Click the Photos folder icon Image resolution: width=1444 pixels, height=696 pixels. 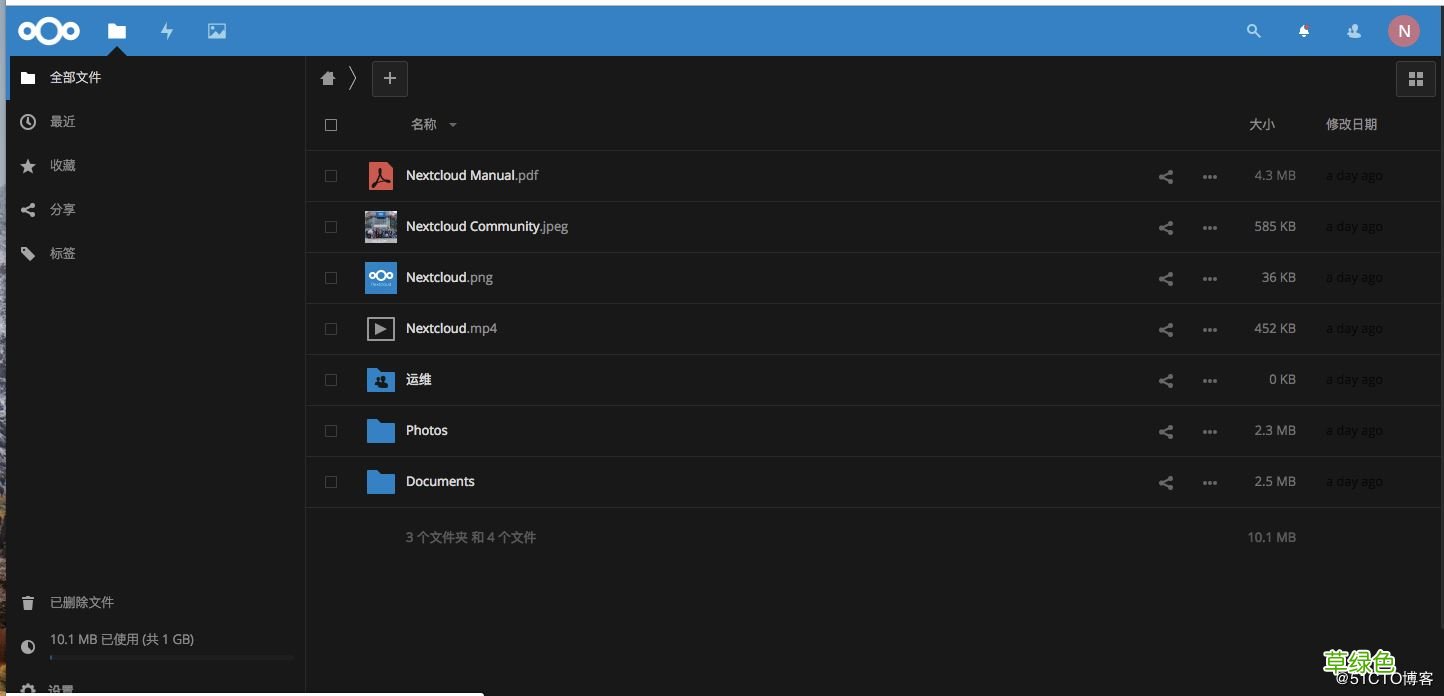pyautogui.click(x=381, y=431)
